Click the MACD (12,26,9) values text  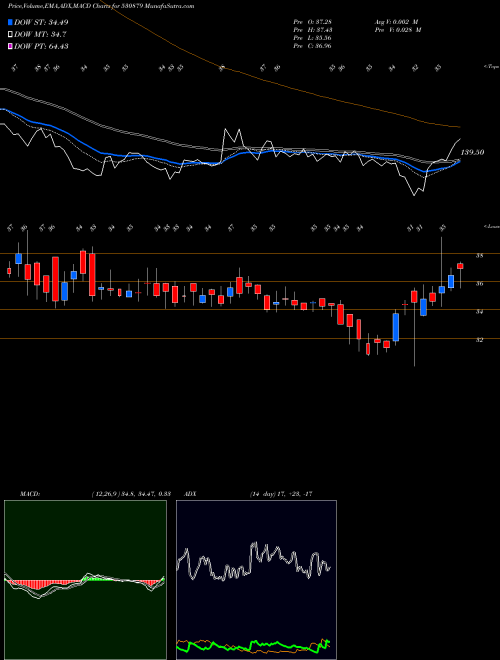(131, 494)
